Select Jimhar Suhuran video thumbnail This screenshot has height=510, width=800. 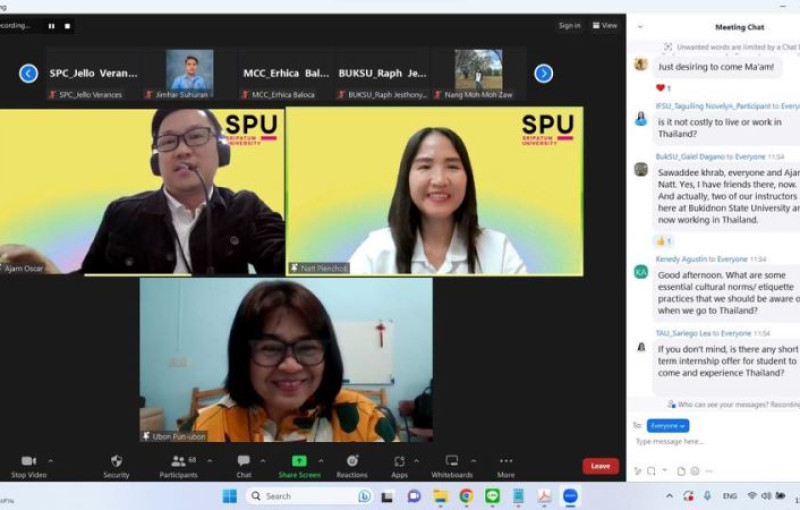click(x=190, y=74)
